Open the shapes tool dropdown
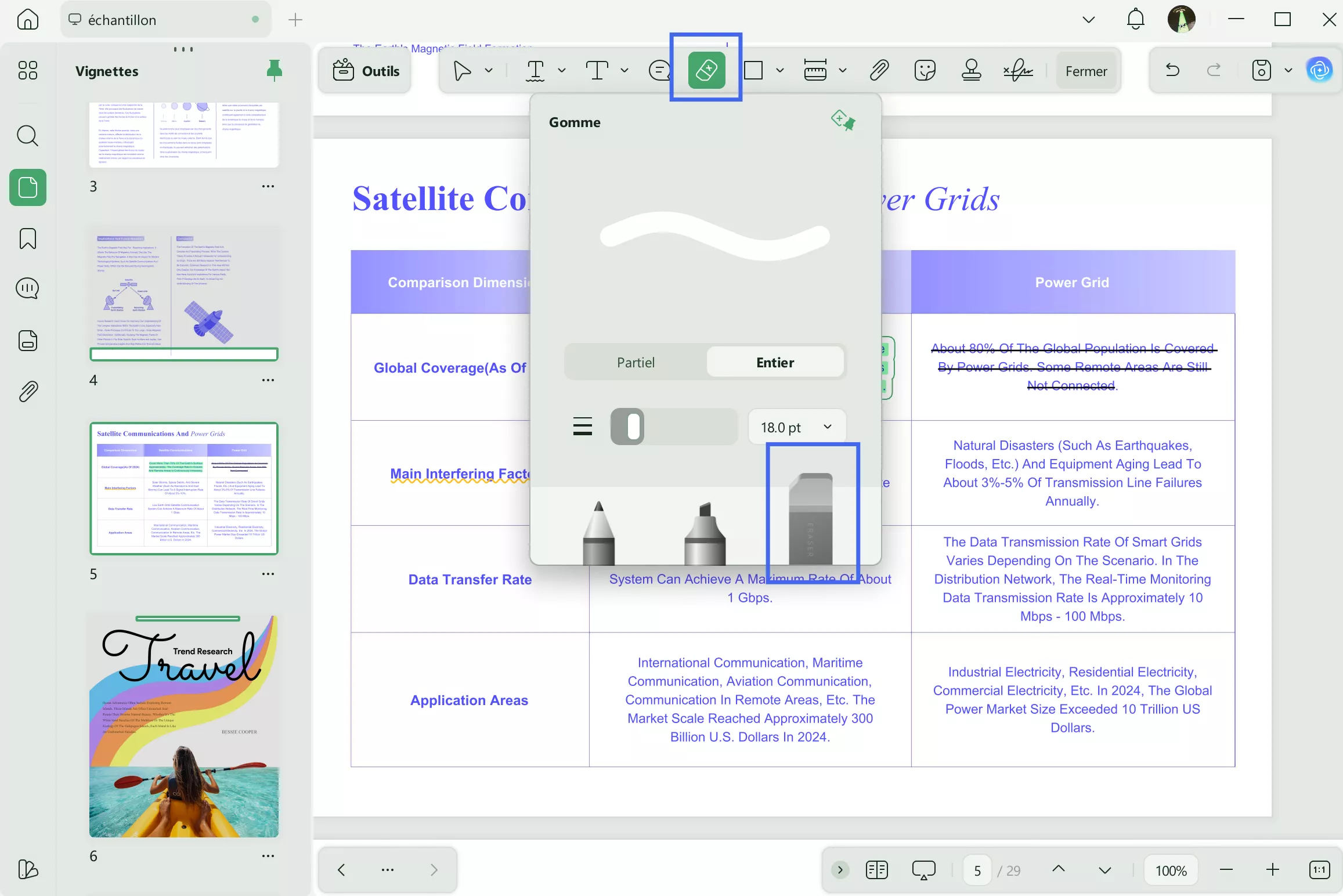Screen dimensions: 1343x896 pyautogui.click(x=779, y=70)
